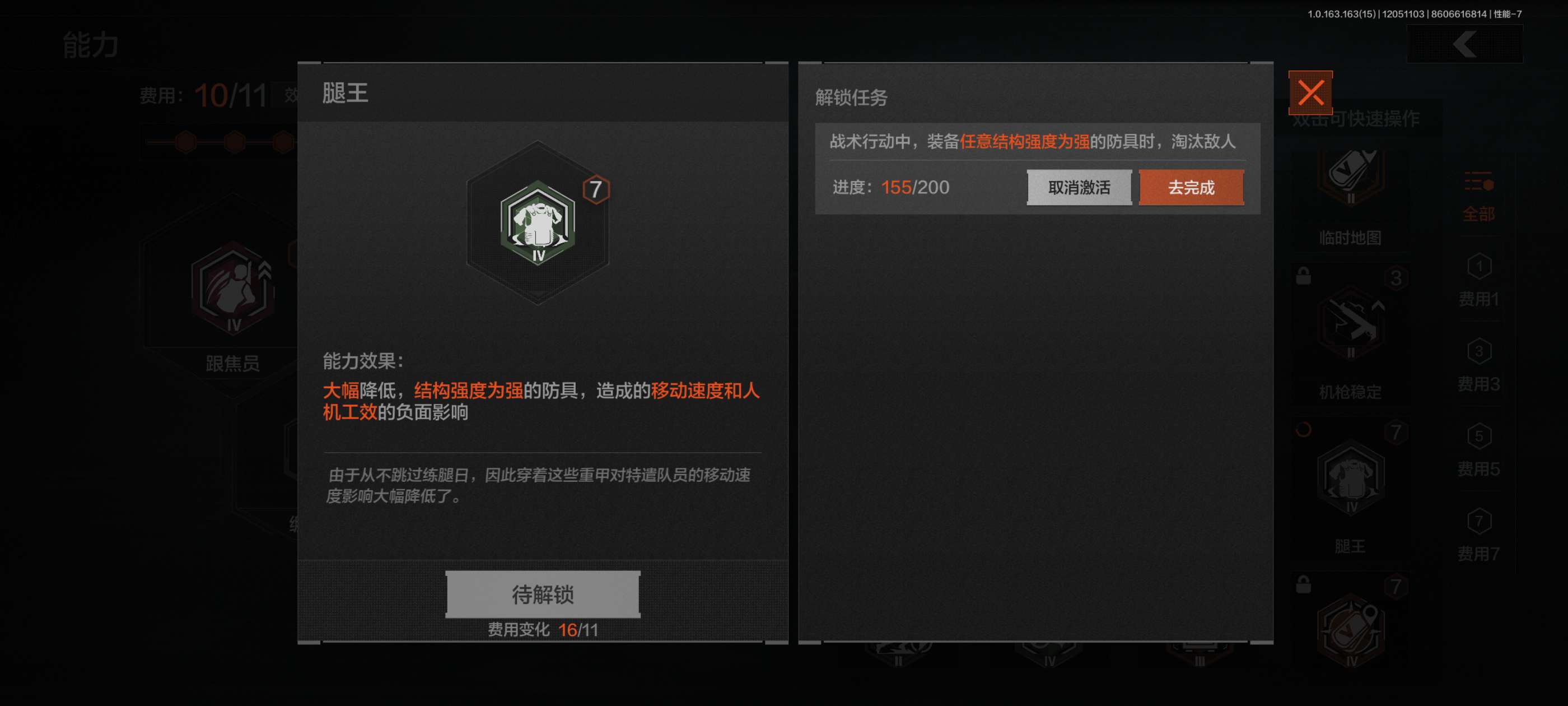Filter abilities by 费用3
Screen dimensions: 1568x706
(1478, 365)
